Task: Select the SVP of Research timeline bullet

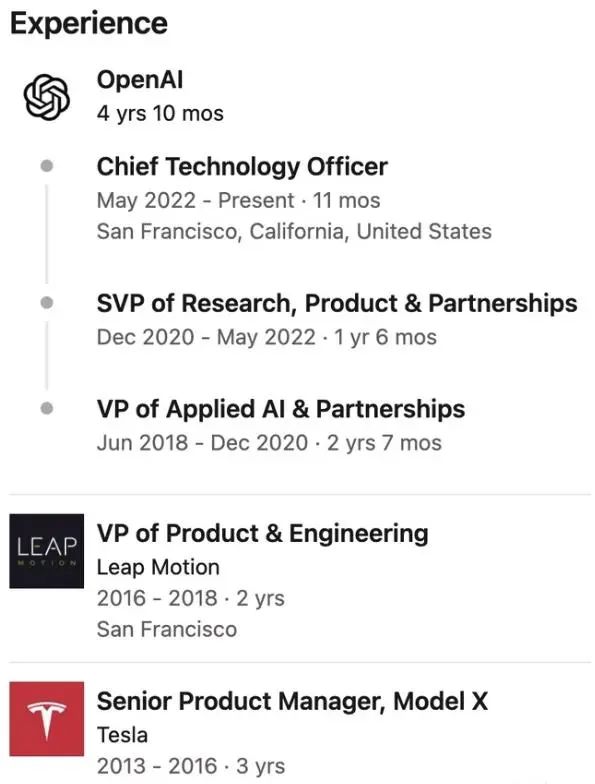Action: [46, 302]
